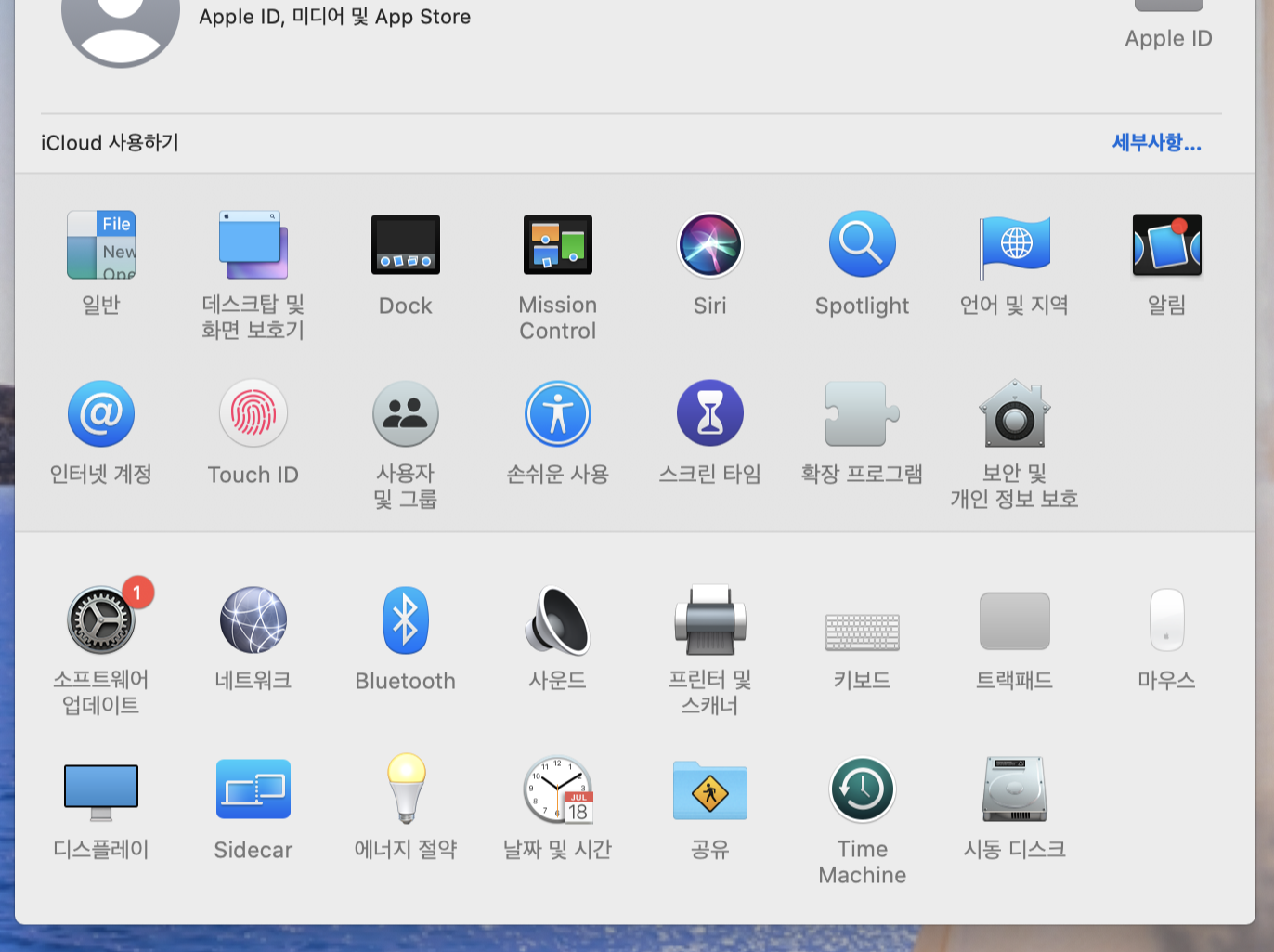
Task: Open Mission Control preferences
Action: pyautogui.click(x=558, y=245)
